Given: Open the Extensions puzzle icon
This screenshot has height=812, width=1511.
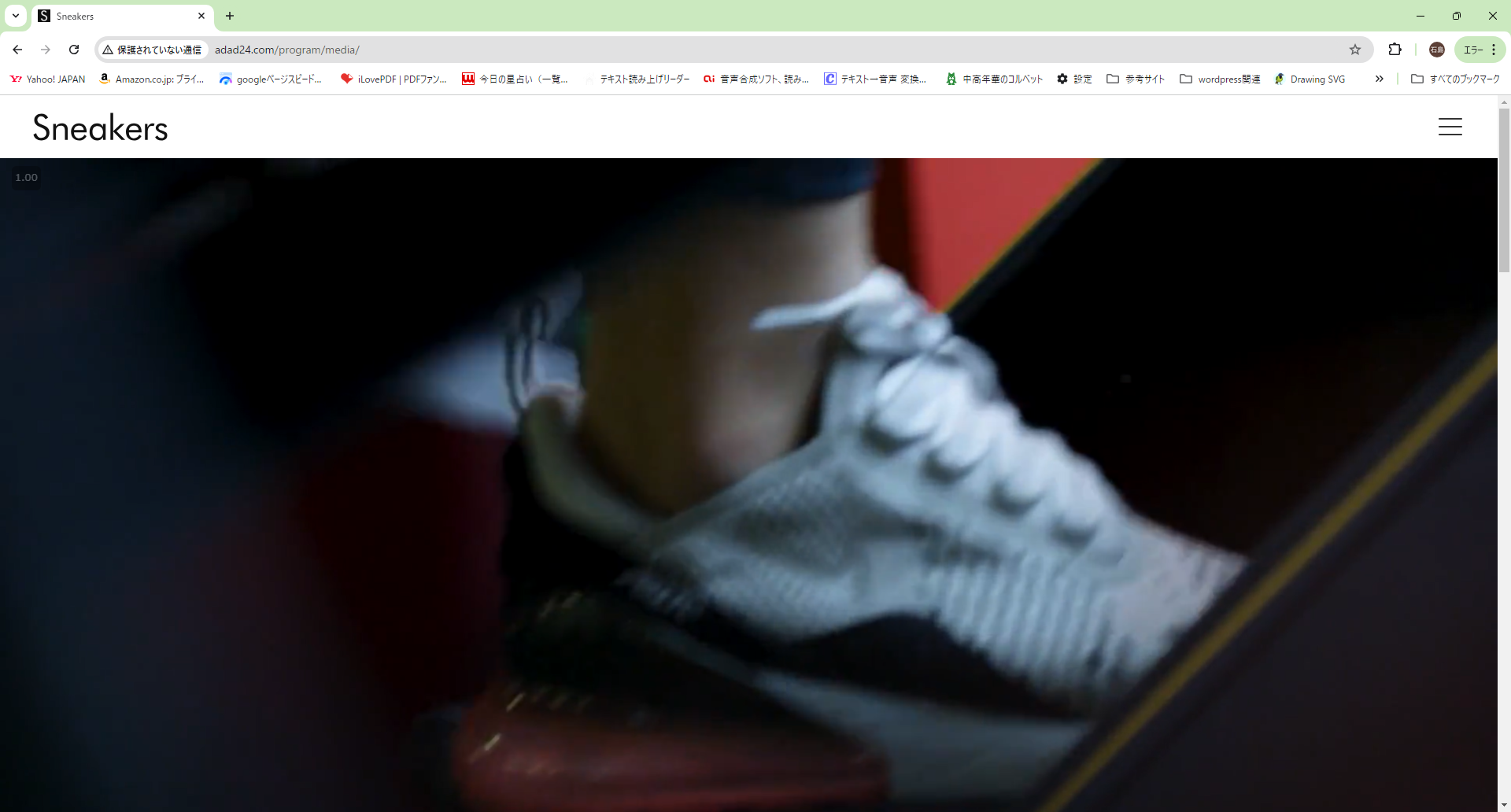Looking at the screenshot, I should [1395, 50].
